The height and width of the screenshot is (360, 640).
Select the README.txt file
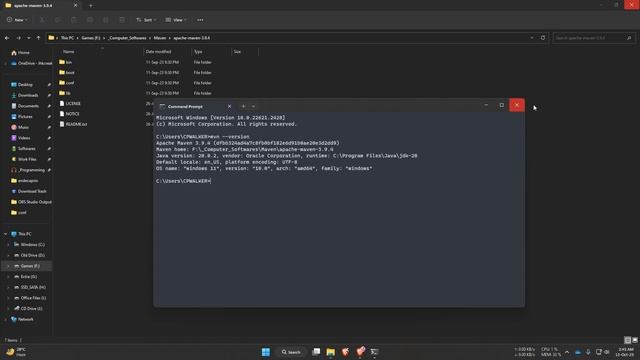pos(76,124)
